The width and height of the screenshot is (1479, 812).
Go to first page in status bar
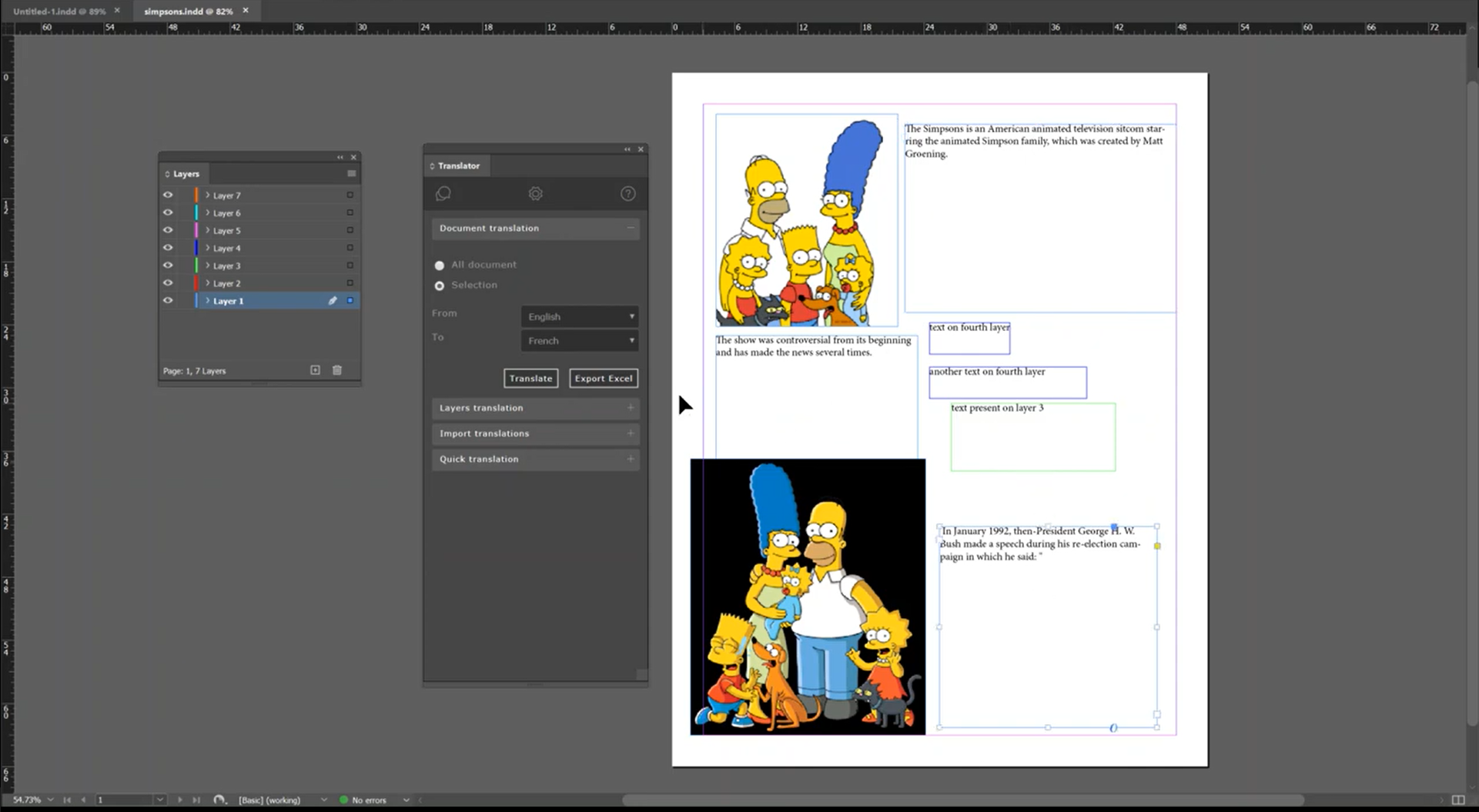[x=67, y=800]
